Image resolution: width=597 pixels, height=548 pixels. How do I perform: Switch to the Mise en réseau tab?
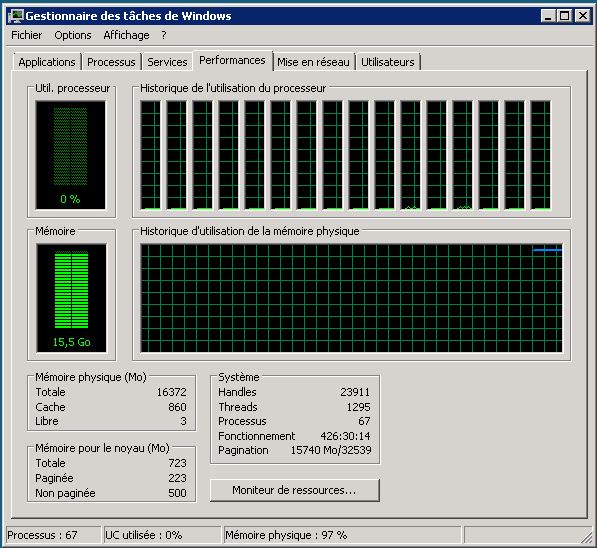click(x=313, y=62)
